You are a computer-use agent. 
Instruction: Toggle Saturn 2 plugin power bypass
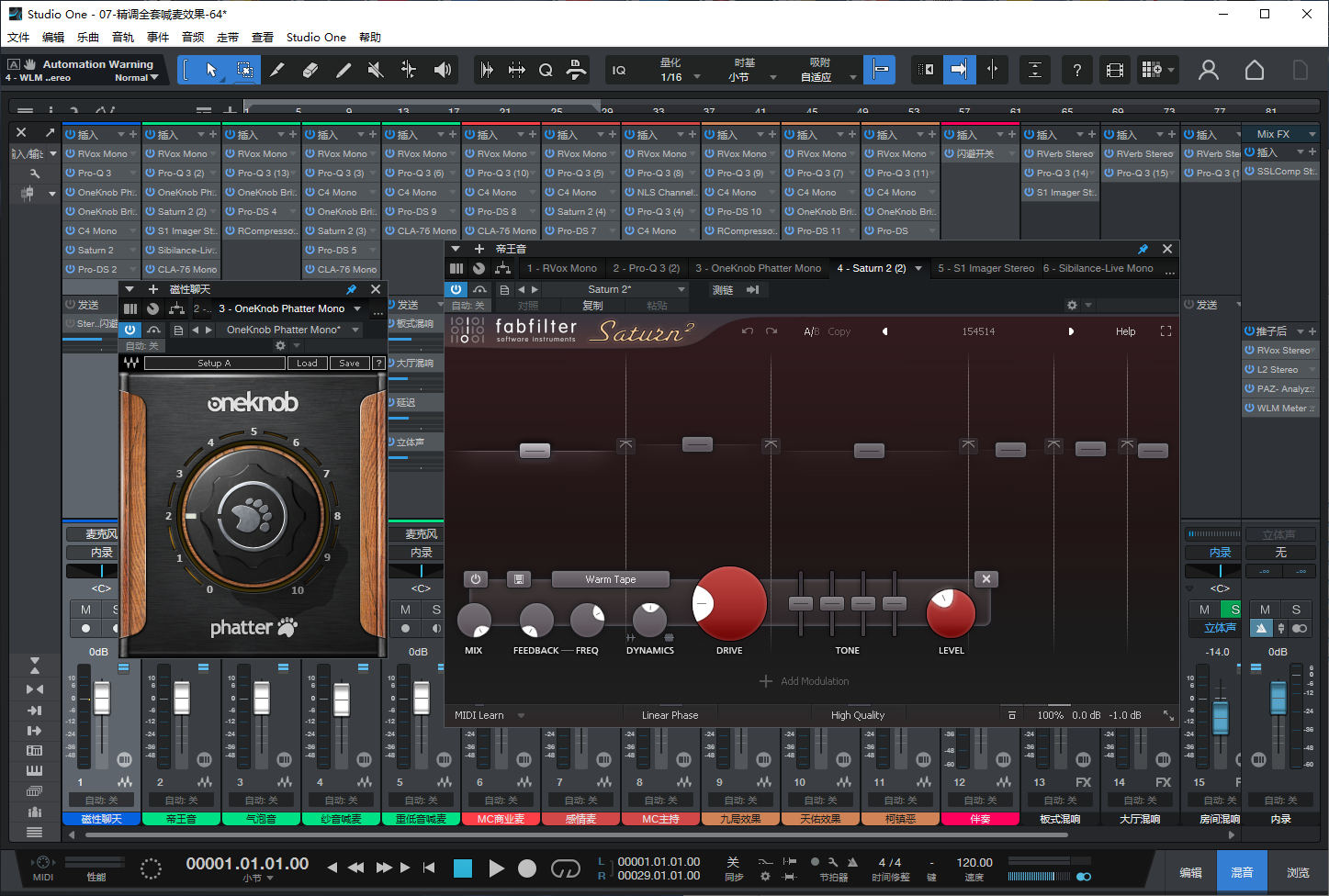click(x=456, y=289)
